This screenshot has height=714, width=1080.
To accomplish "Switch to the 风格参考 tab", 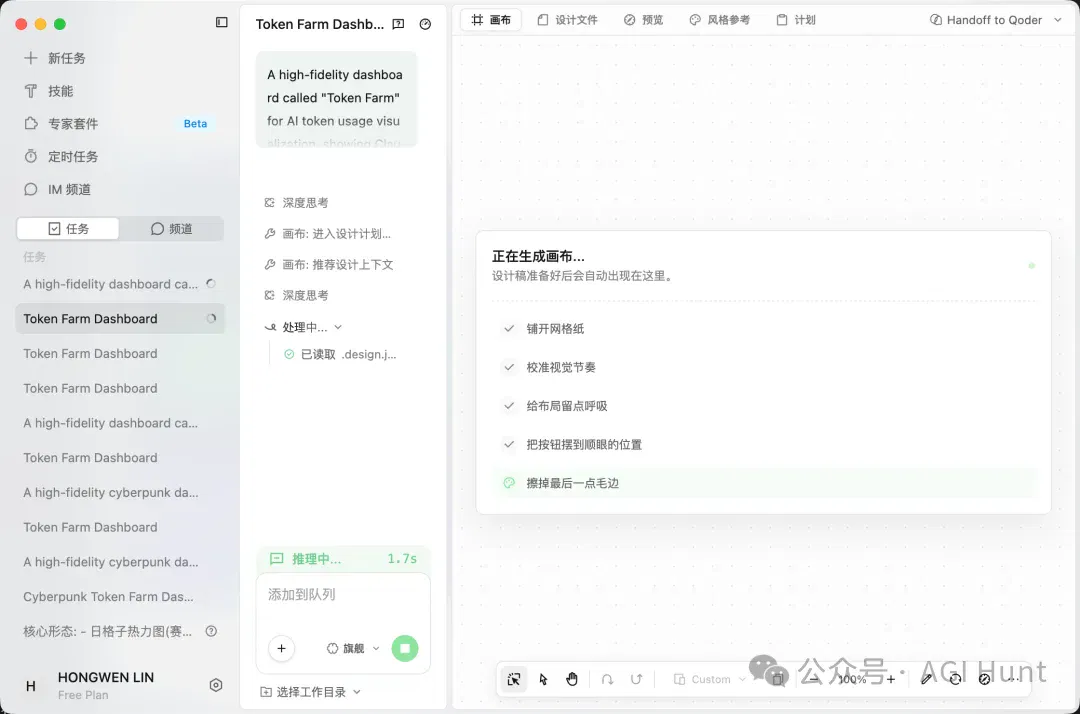I will 720,20.
